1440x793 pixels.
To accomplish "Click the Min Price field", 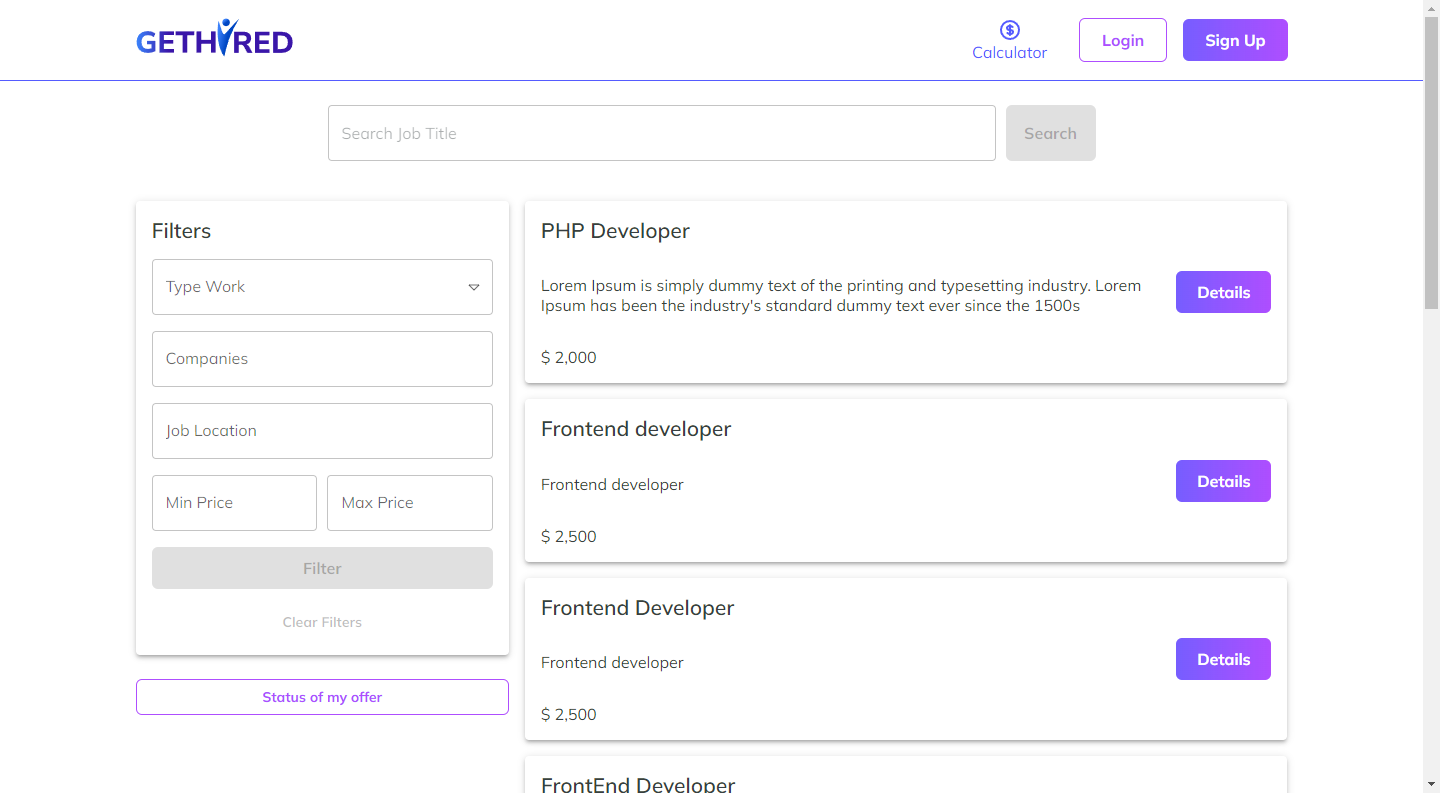I will [x=234, y=503].
